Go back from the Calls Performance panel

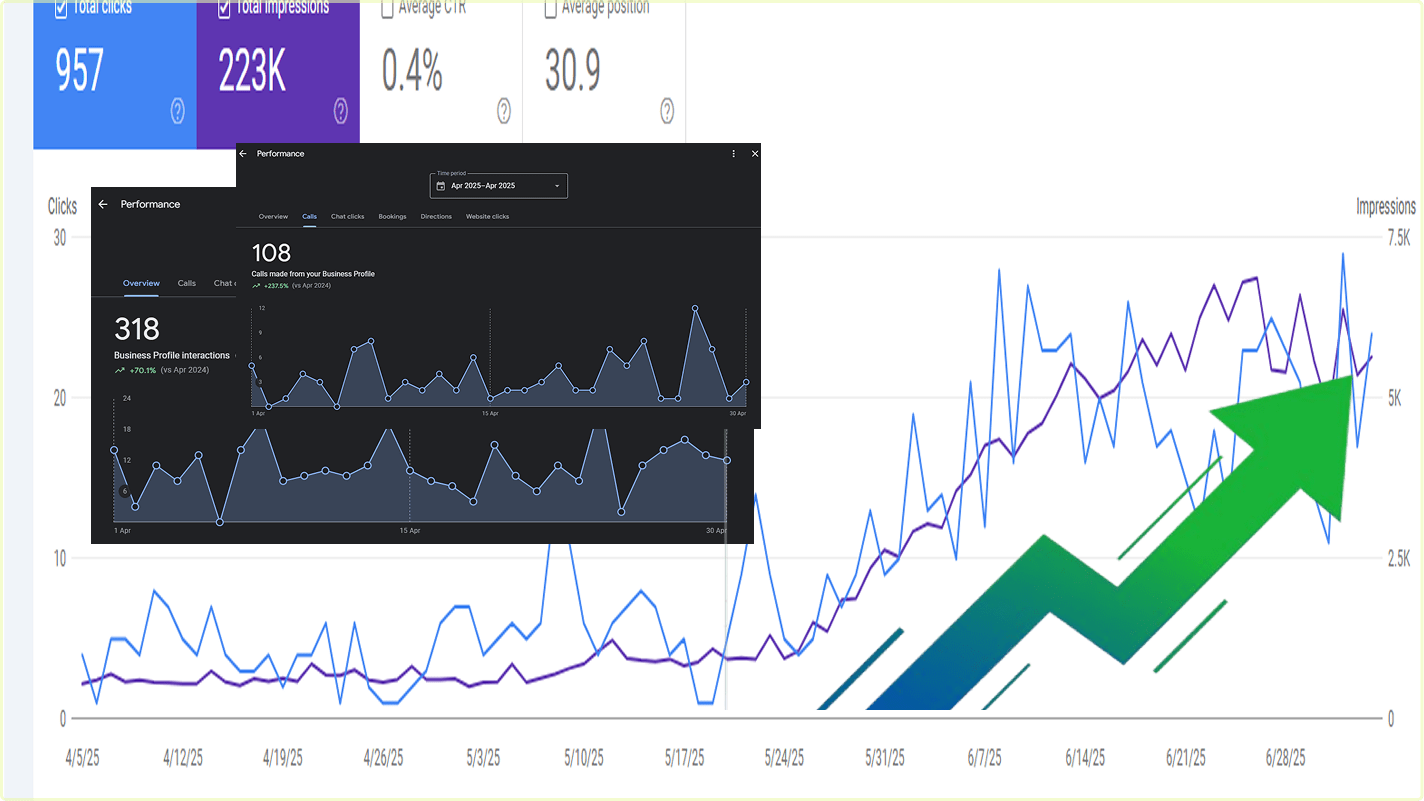click(x=243, y=154)
